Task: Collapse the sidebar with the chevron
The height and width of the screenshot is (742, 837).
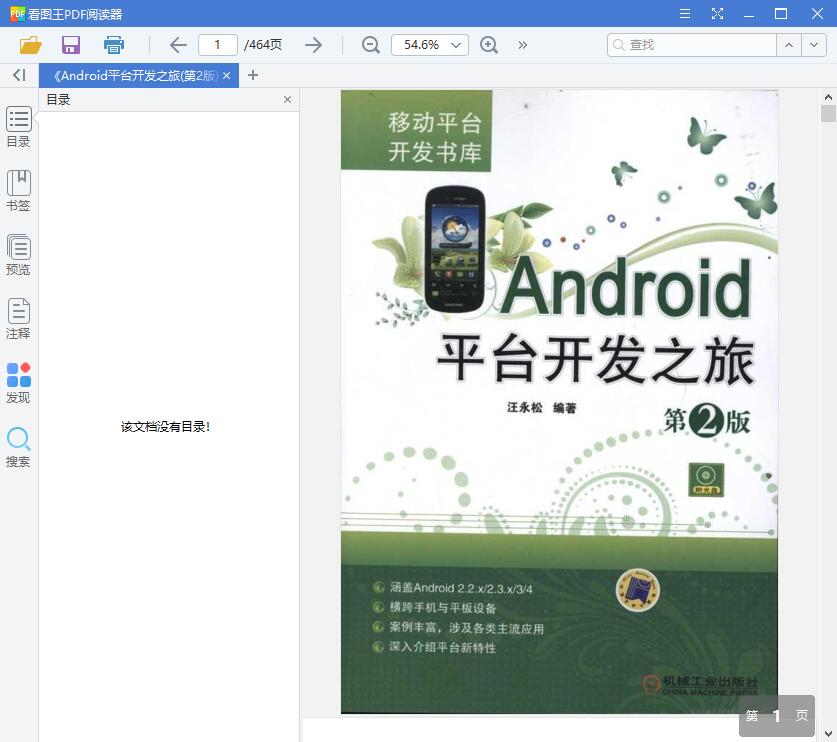Action: 18,75
